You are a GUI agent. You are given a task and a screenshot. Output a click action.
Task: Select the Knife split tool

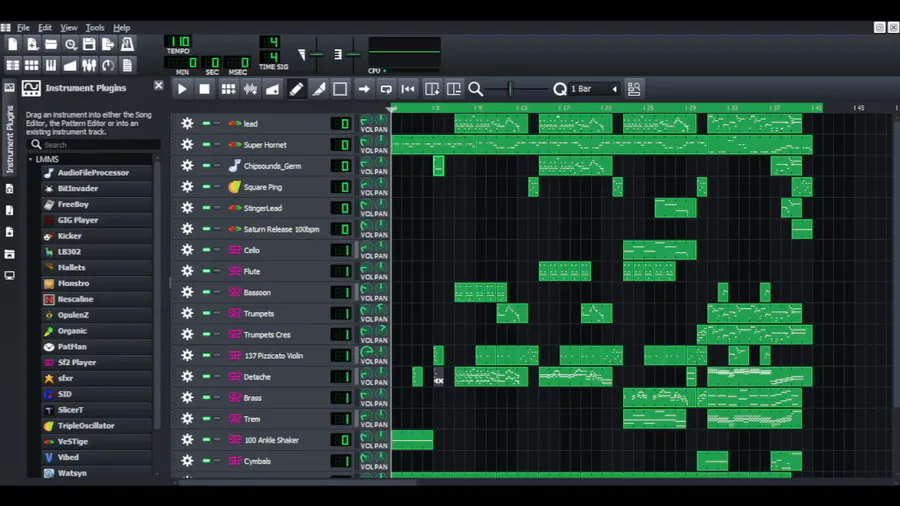[x=319, y=89]
